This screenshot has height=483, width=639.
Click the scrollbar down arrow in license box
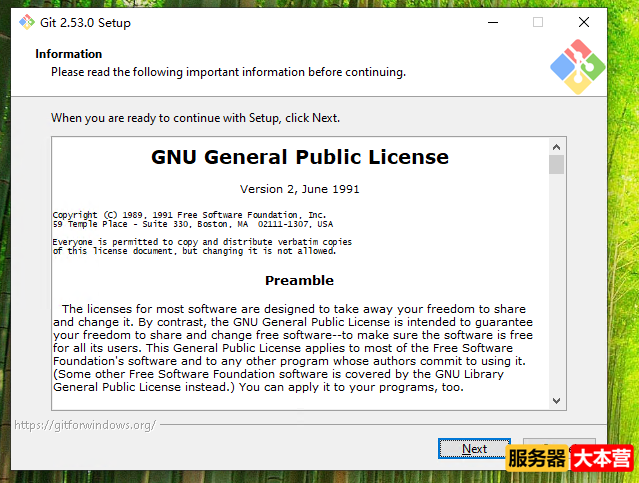(x=556, y=399)
